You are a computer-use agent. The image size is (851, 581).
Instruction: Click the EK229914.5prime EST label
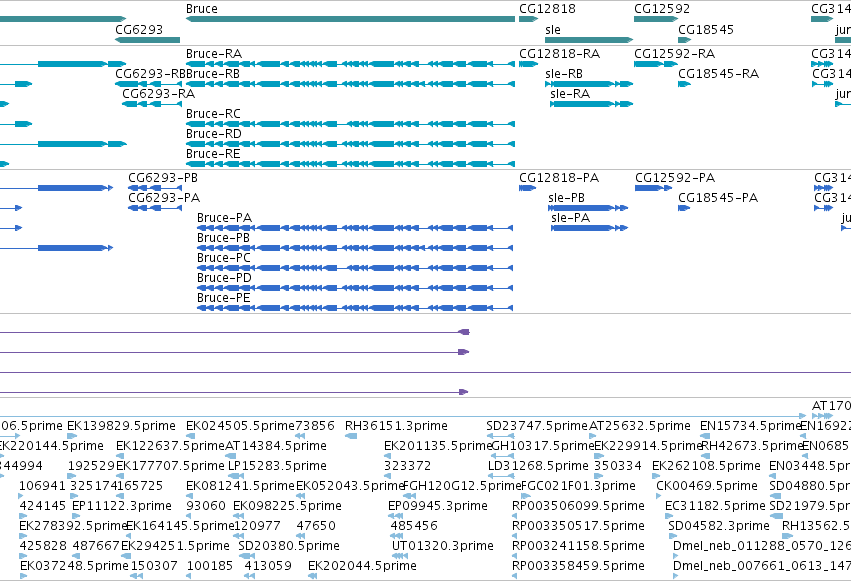click(x=649, y=446)
